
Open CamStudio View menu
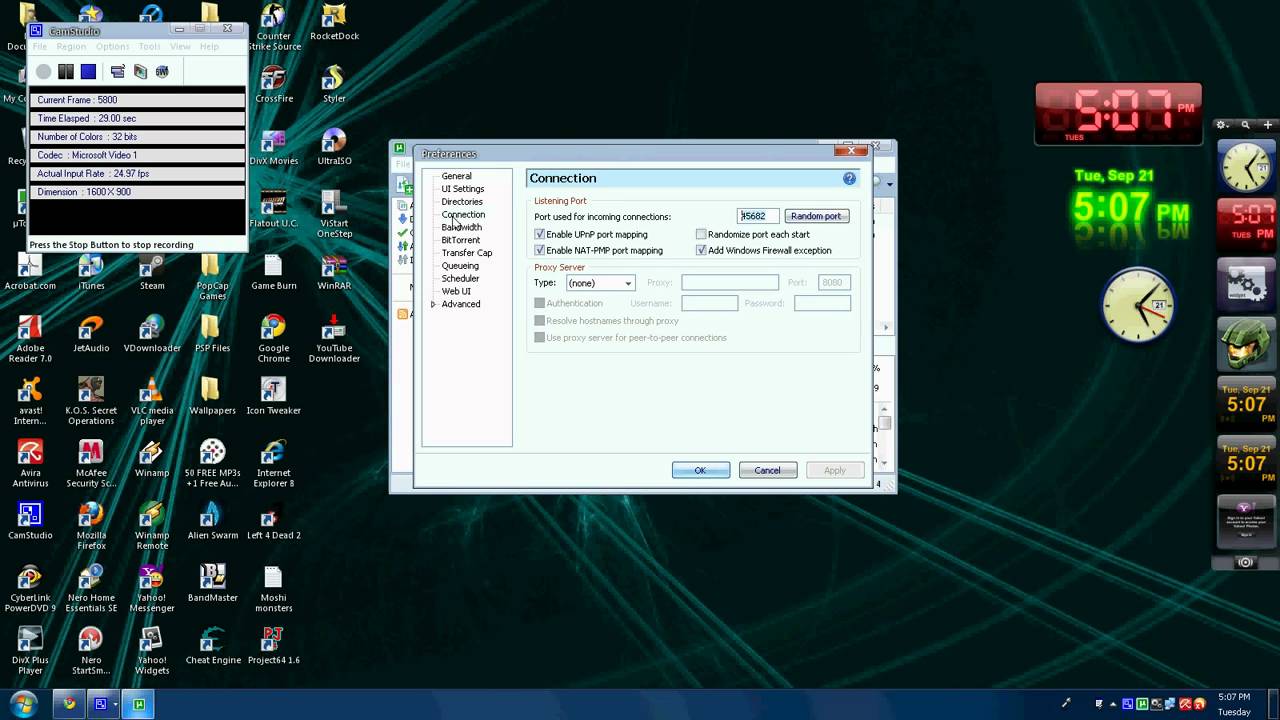pyautogui.click(x=180, y=47)
